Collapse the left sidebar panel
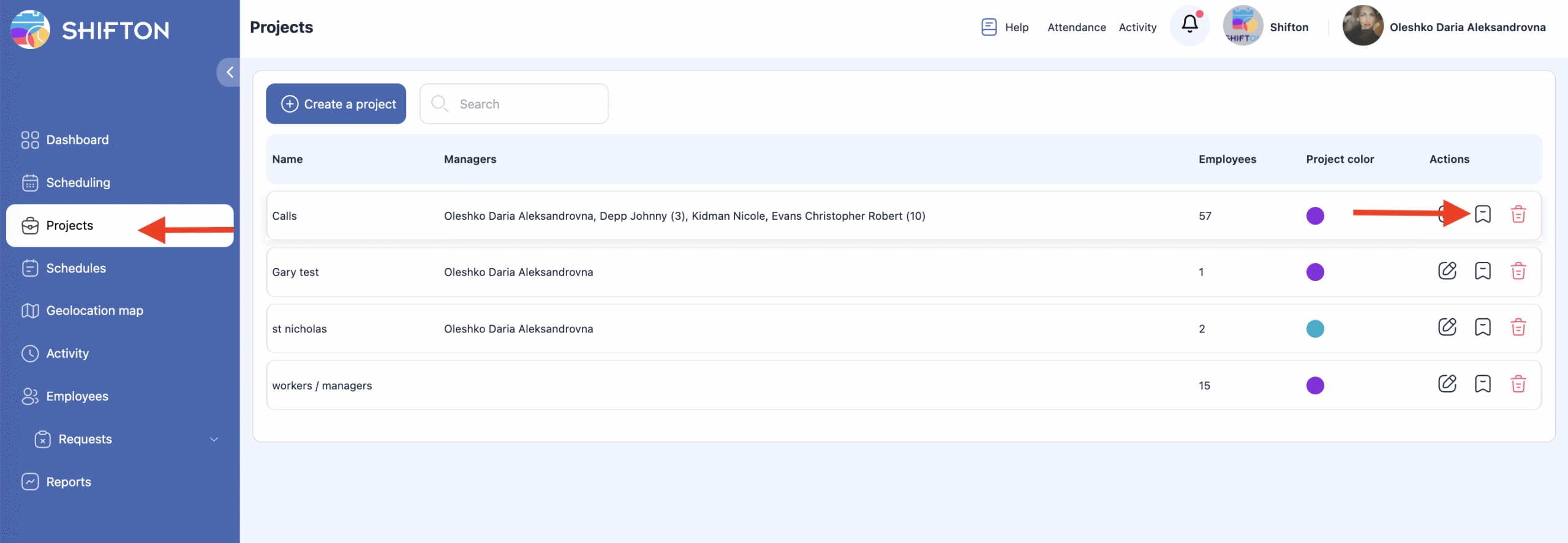Viewport: 1568px width, 543px height. point(230,72)
